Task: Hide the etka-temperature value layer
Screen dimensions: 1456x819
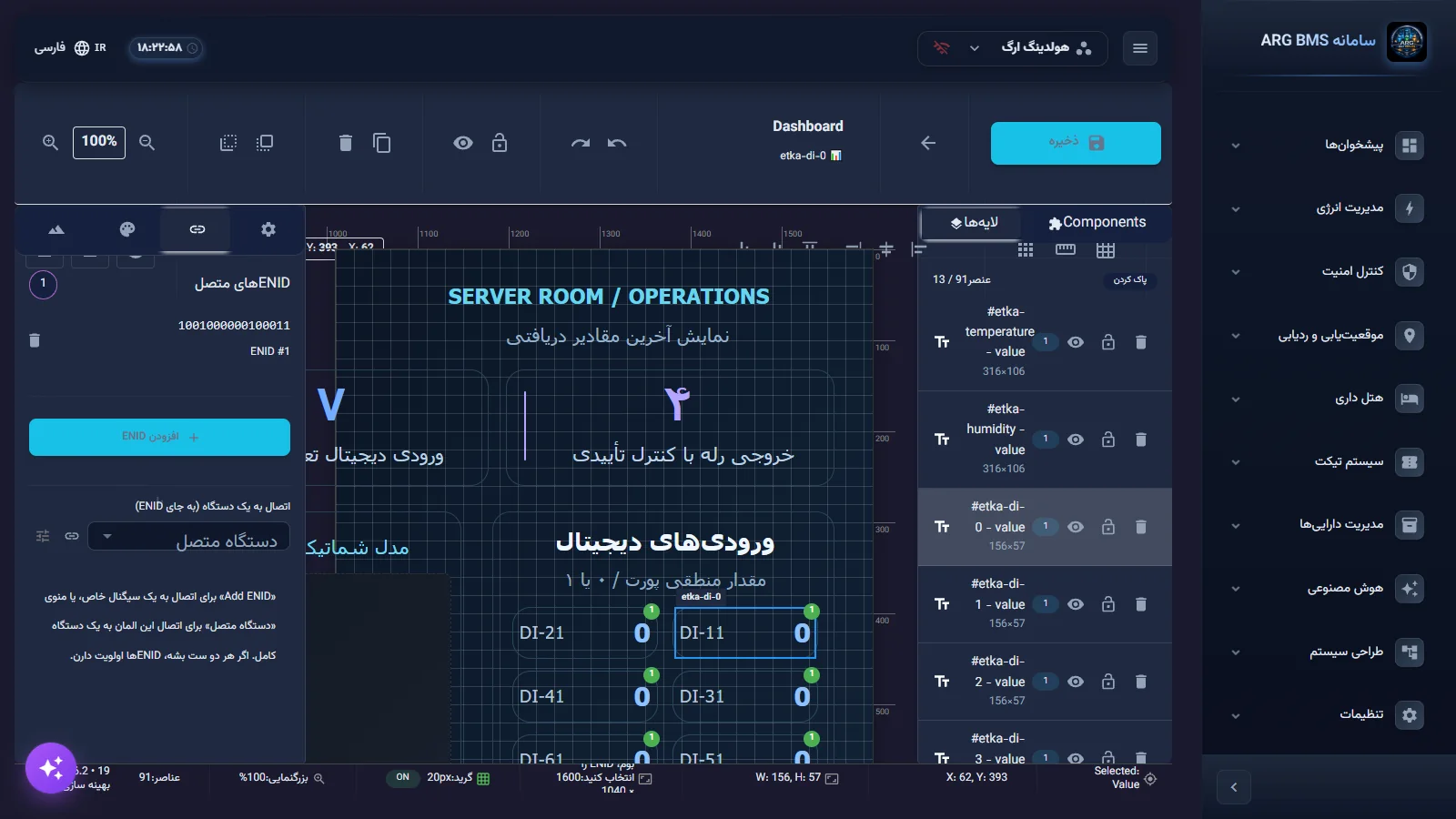Action: (x=1076, y=342)
